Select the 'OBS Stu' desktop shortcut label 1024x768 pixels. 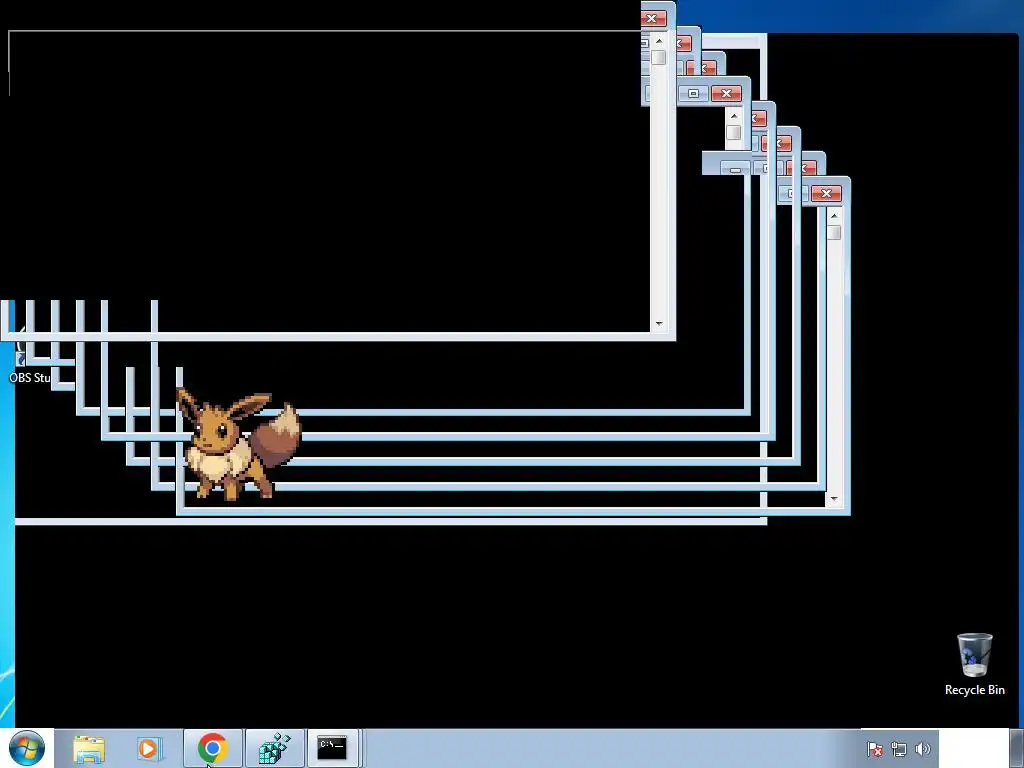[x=29, y=377]
